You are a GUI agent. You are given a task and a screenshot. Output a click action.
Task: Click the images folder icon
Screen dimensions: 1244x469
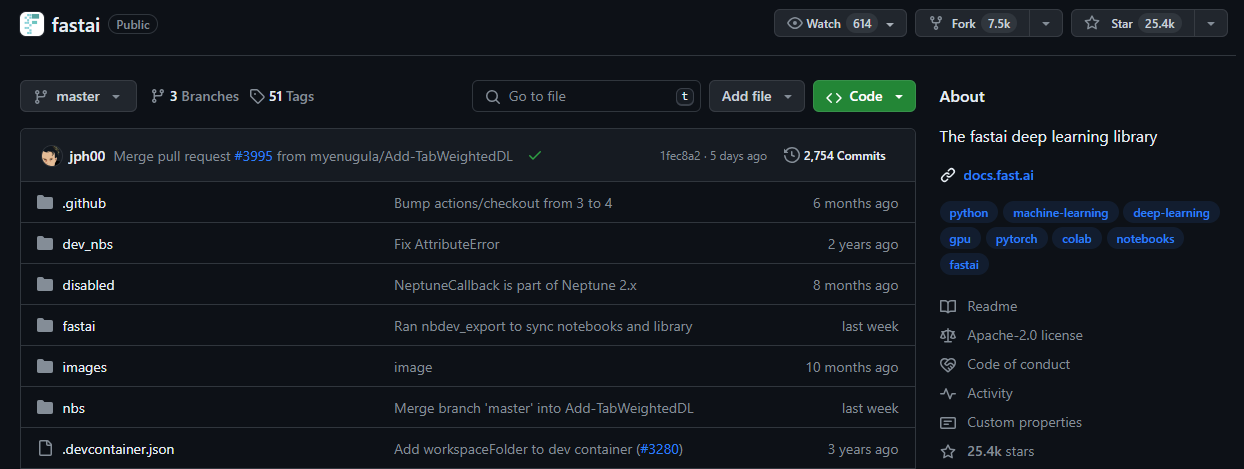click(44, 367)
